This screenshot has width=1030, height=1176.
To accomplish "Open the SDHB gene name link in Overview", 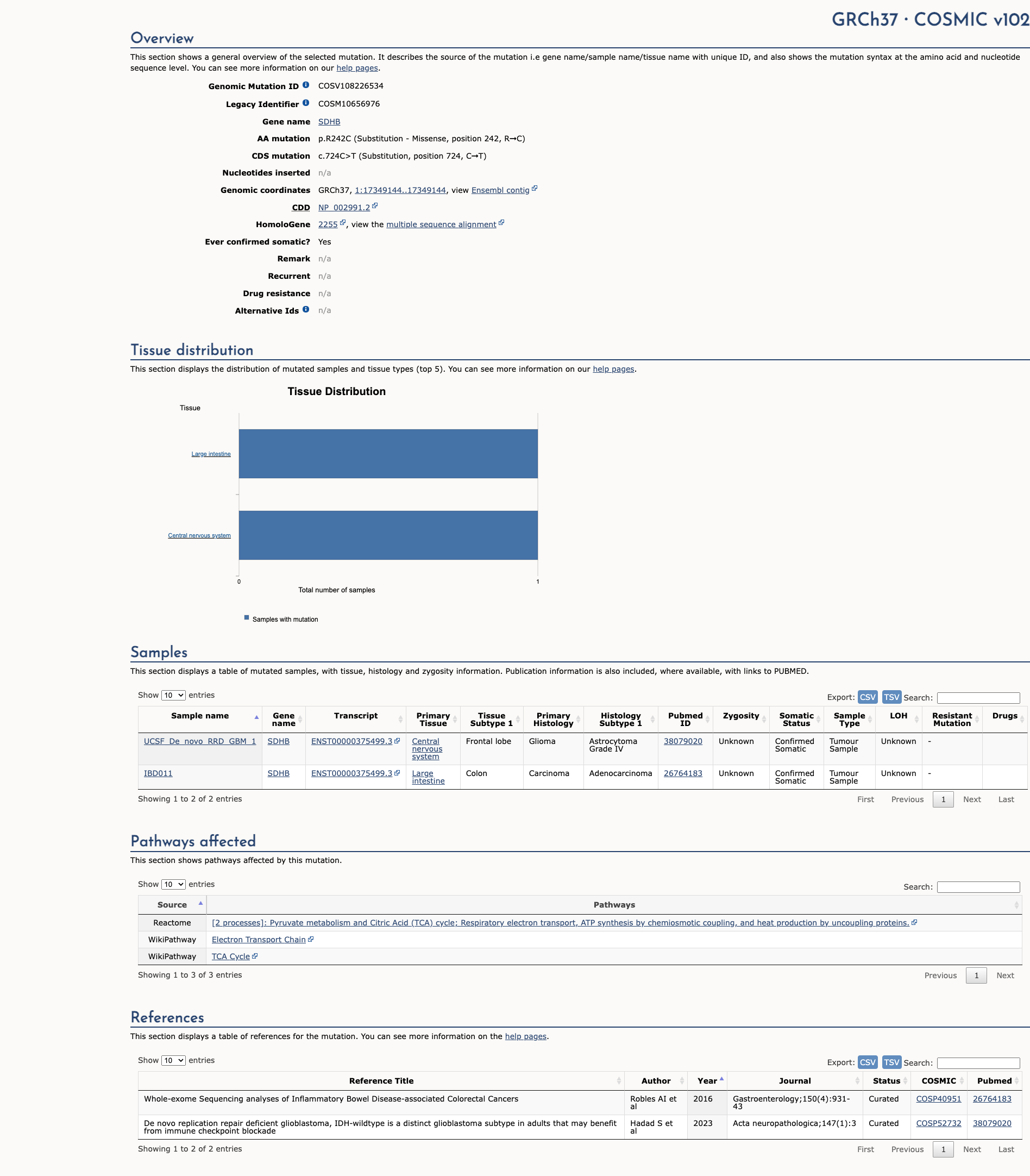I will 329,121.
